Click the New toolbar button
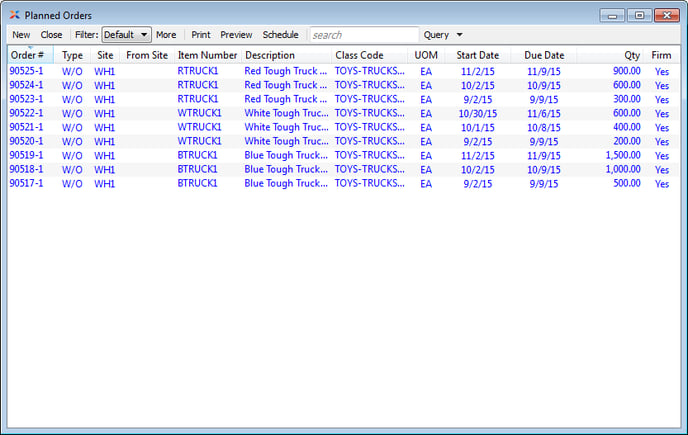The height and width of the screenshot is (435, 688). click(x=21, y=35)
